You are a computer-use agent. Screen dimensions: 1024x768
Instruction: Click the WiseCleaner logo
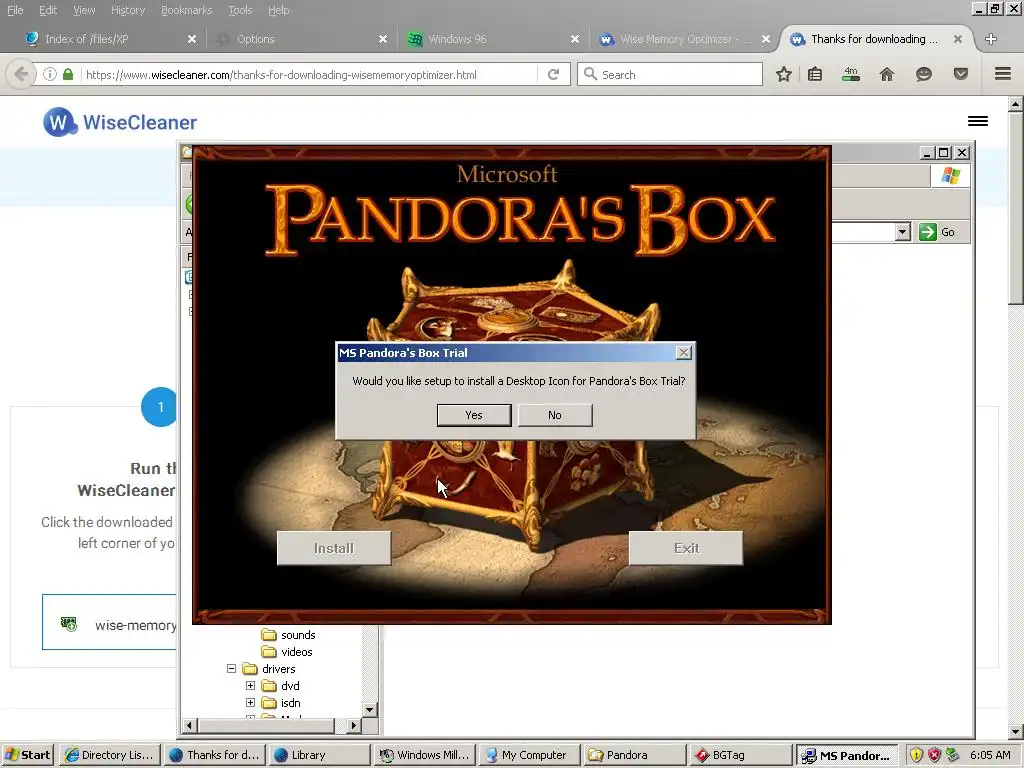[x=120, y=122]
